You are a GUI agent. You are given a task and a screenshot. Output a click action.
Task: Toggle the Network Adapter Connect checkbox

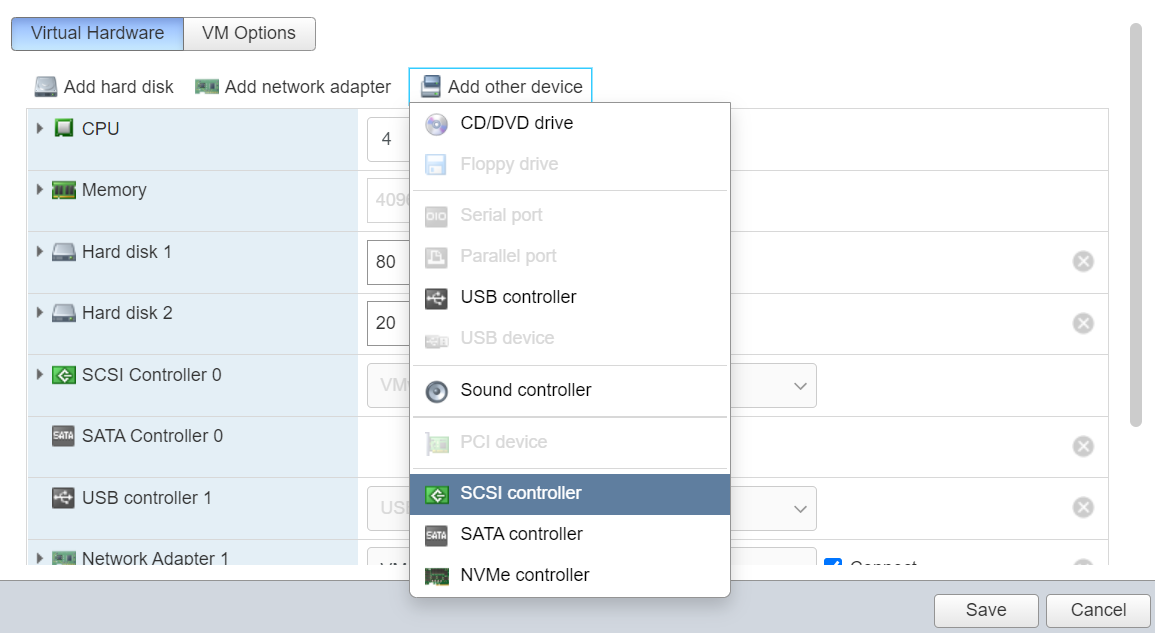(832, 566)
